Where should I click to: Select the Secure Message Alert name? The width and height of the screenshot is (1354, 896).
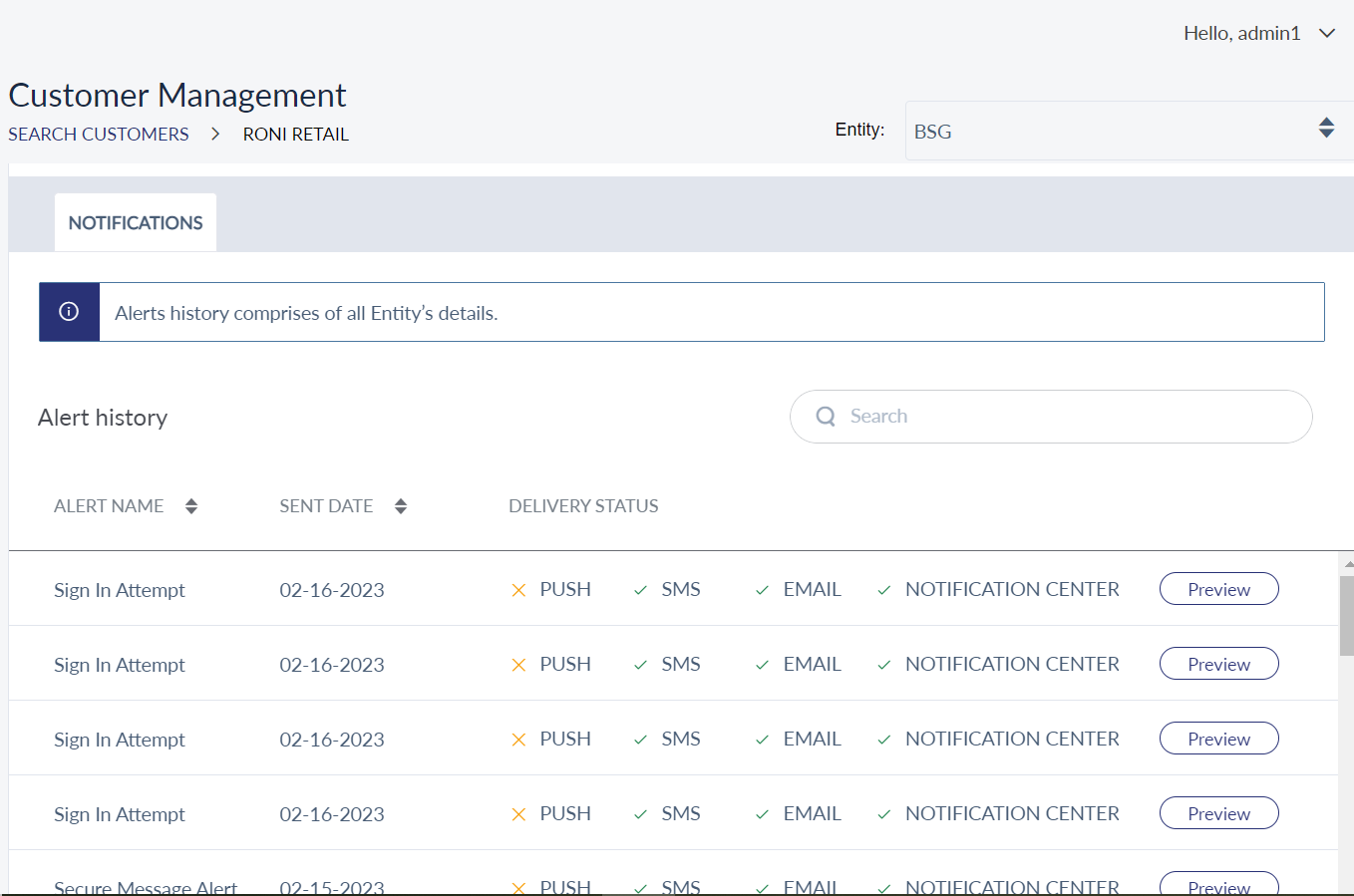pyautogui.click(x=146, y=887)
